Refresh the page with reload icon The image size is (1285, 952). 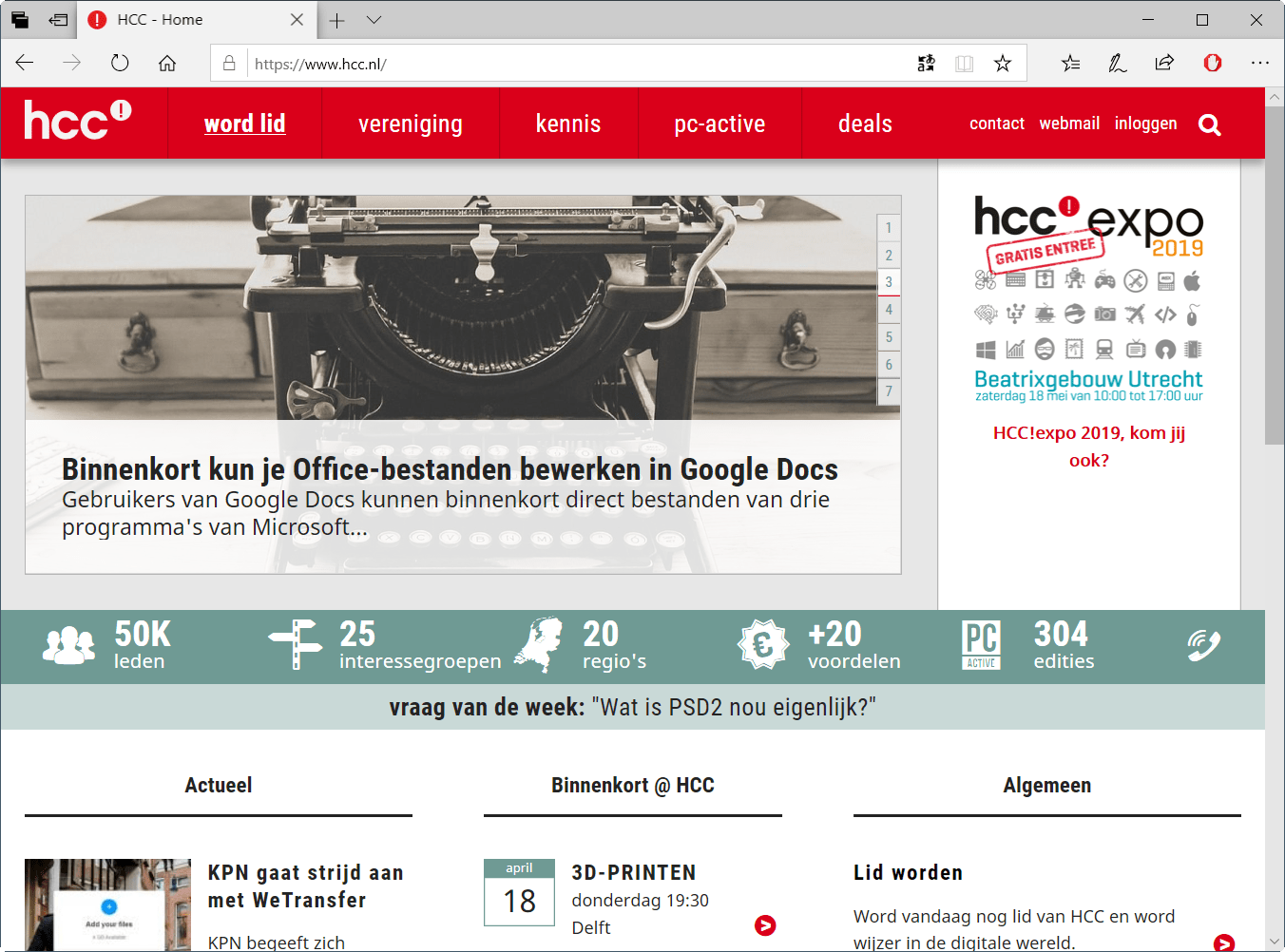click(x=120, y=63)
